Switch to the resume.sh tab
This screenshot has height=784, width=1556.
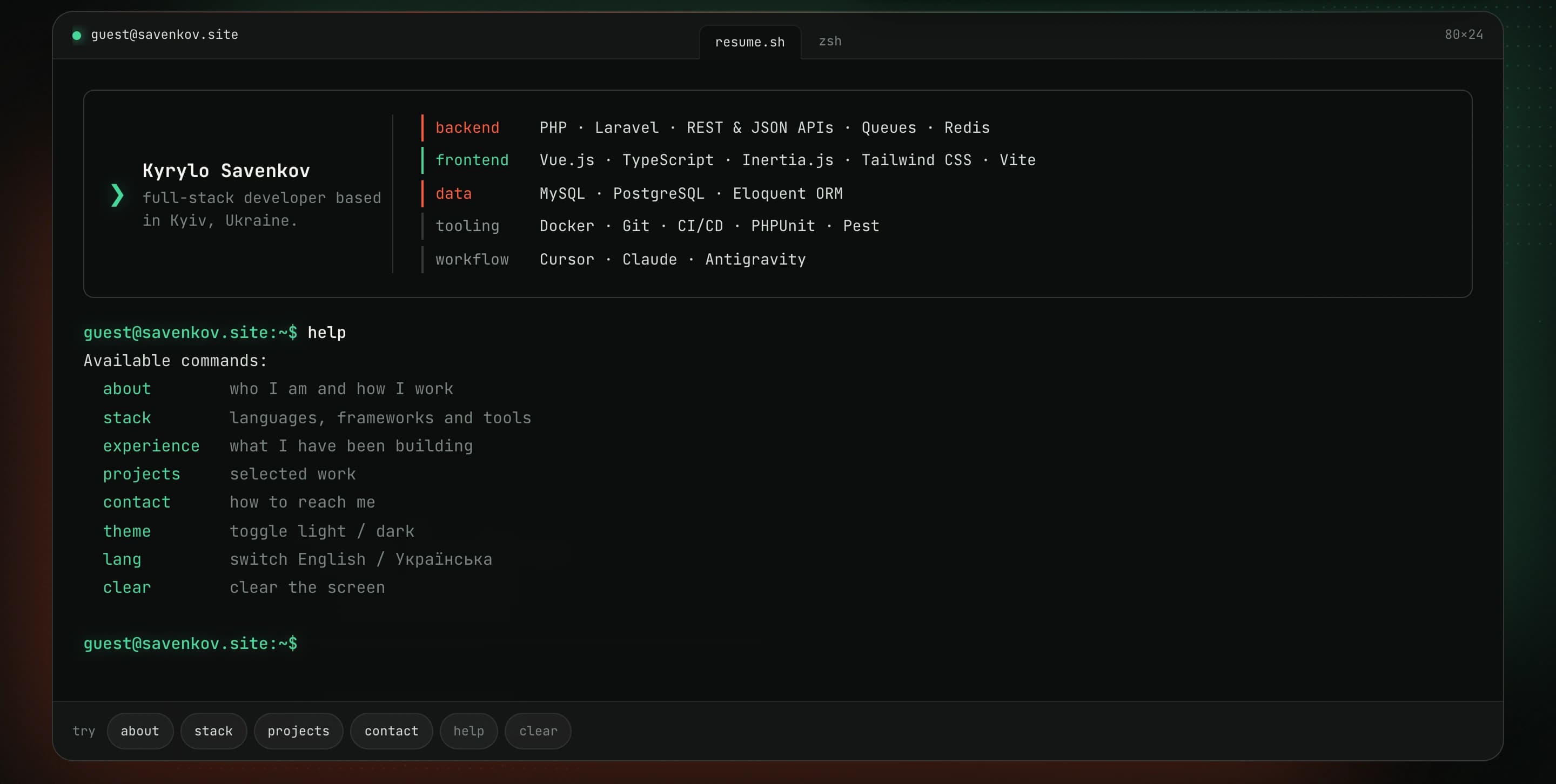[749, 42]
